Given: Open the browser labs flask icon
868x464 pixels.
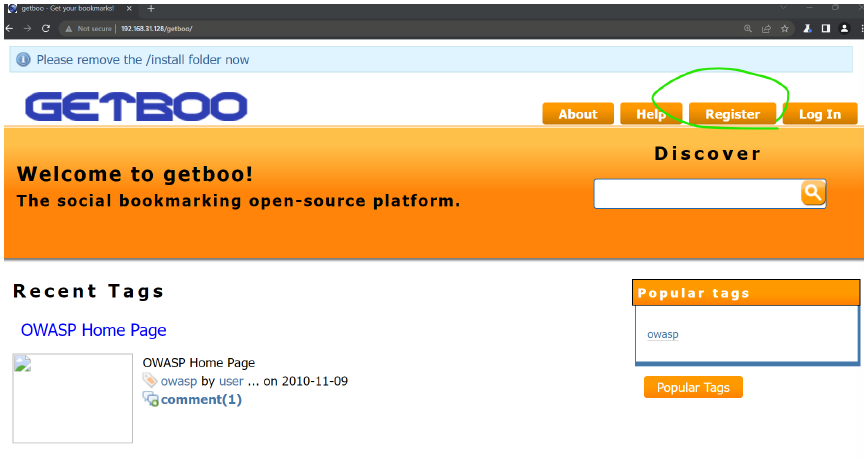Looking at the screenshot, I should (808, 28).
